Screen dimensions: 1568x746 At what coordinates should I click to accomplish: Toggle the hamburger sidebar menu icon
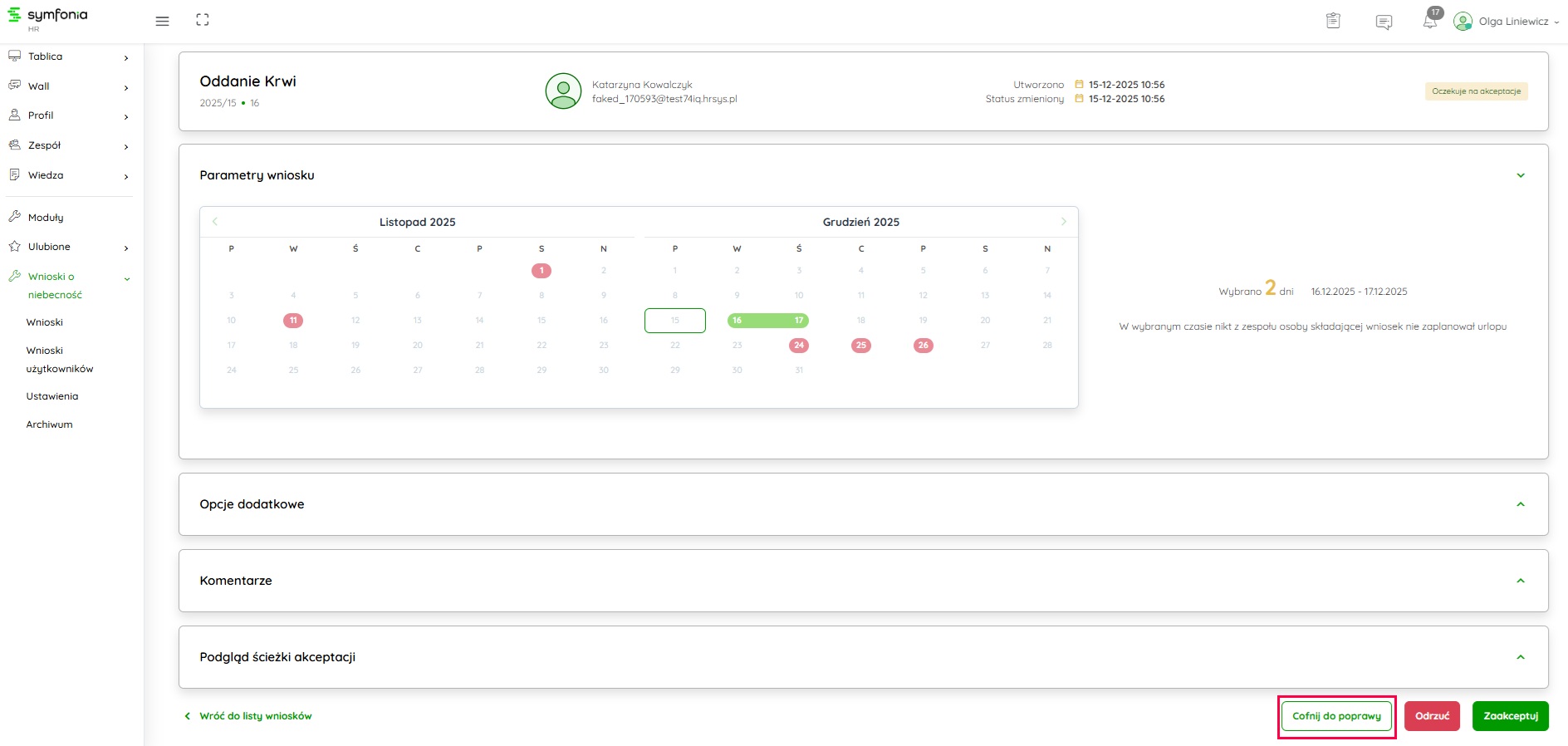(162, 21)
